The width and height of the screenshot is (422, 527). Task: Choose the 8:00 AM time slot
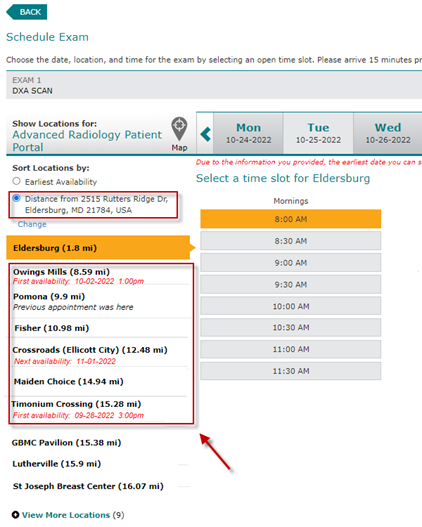tap(291, 219)
